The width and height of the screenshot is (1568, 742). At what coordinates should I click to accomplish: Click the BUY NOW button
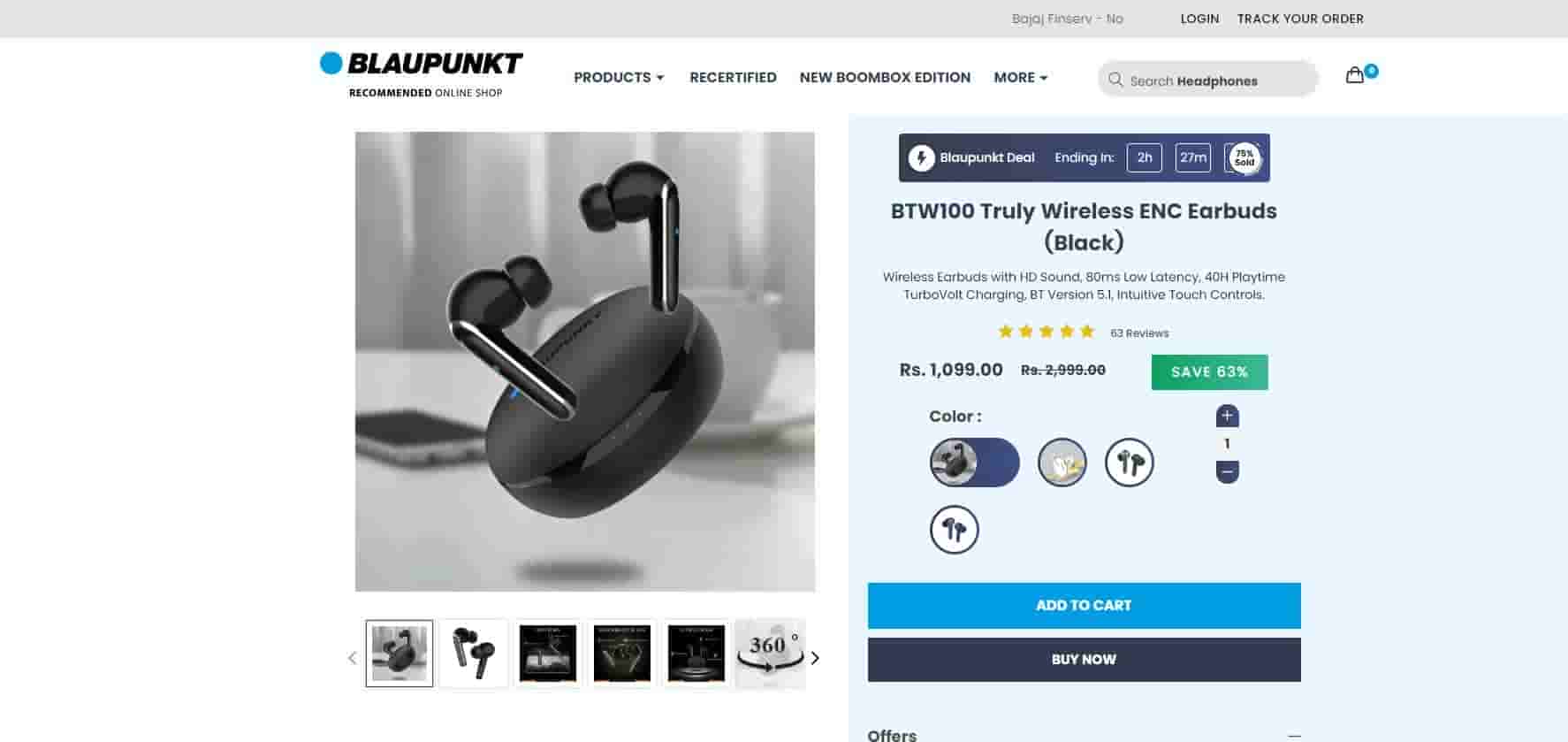point(1084,660)
